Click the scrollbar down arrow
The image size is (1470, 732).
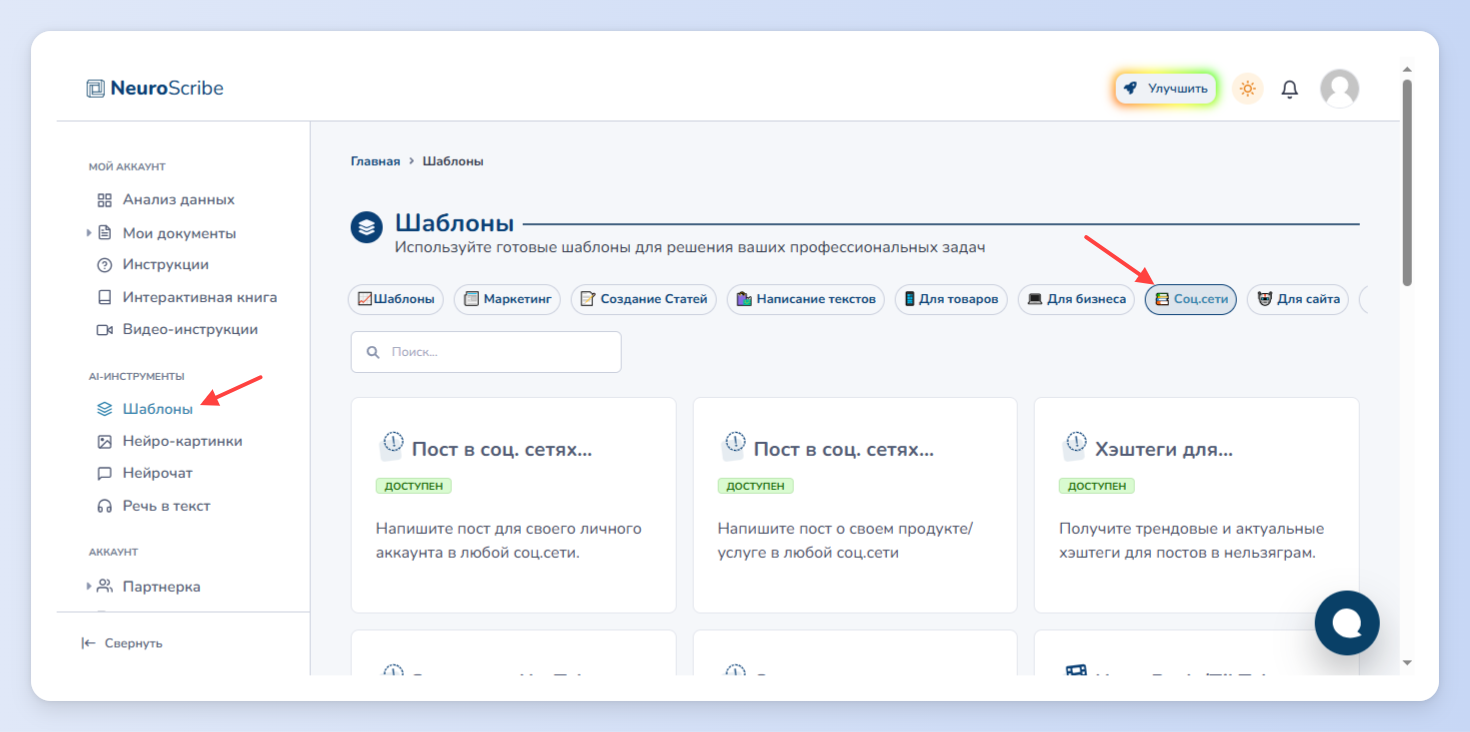1407,662
